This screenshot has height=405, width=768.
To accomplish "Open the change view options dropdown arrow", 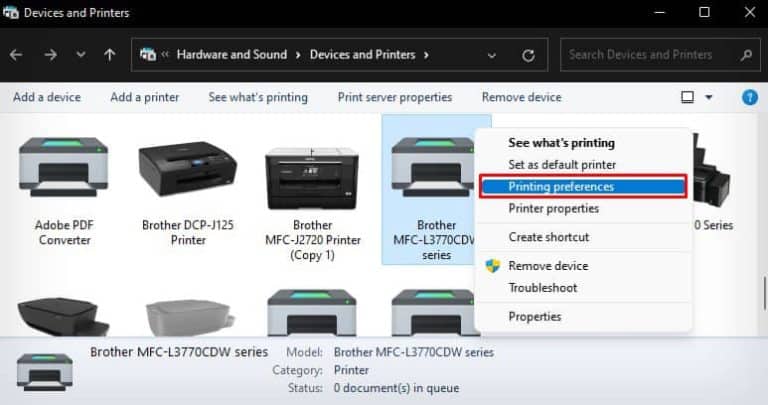I will (x=709, y=97).
